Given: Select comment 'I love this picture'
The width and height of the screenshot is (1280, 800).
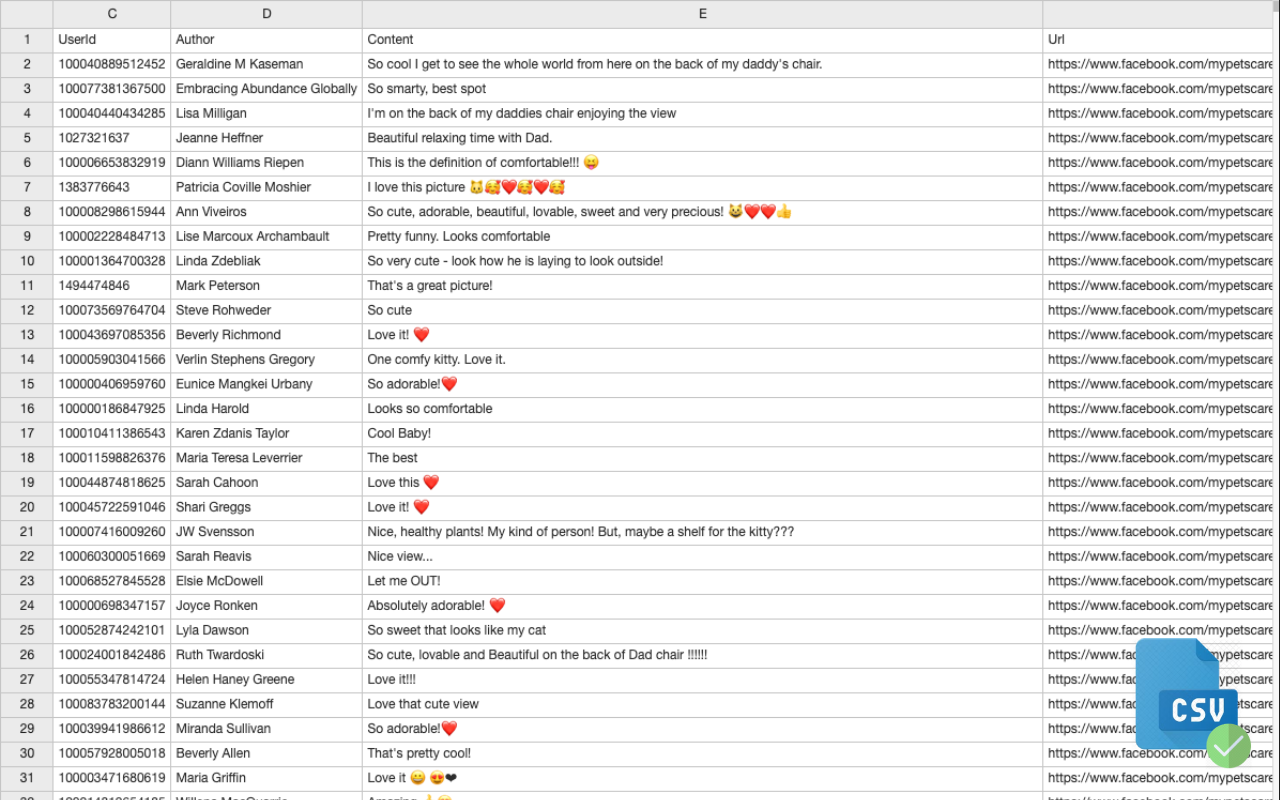Looking at the screenshot, I should (x=703, y=187).
